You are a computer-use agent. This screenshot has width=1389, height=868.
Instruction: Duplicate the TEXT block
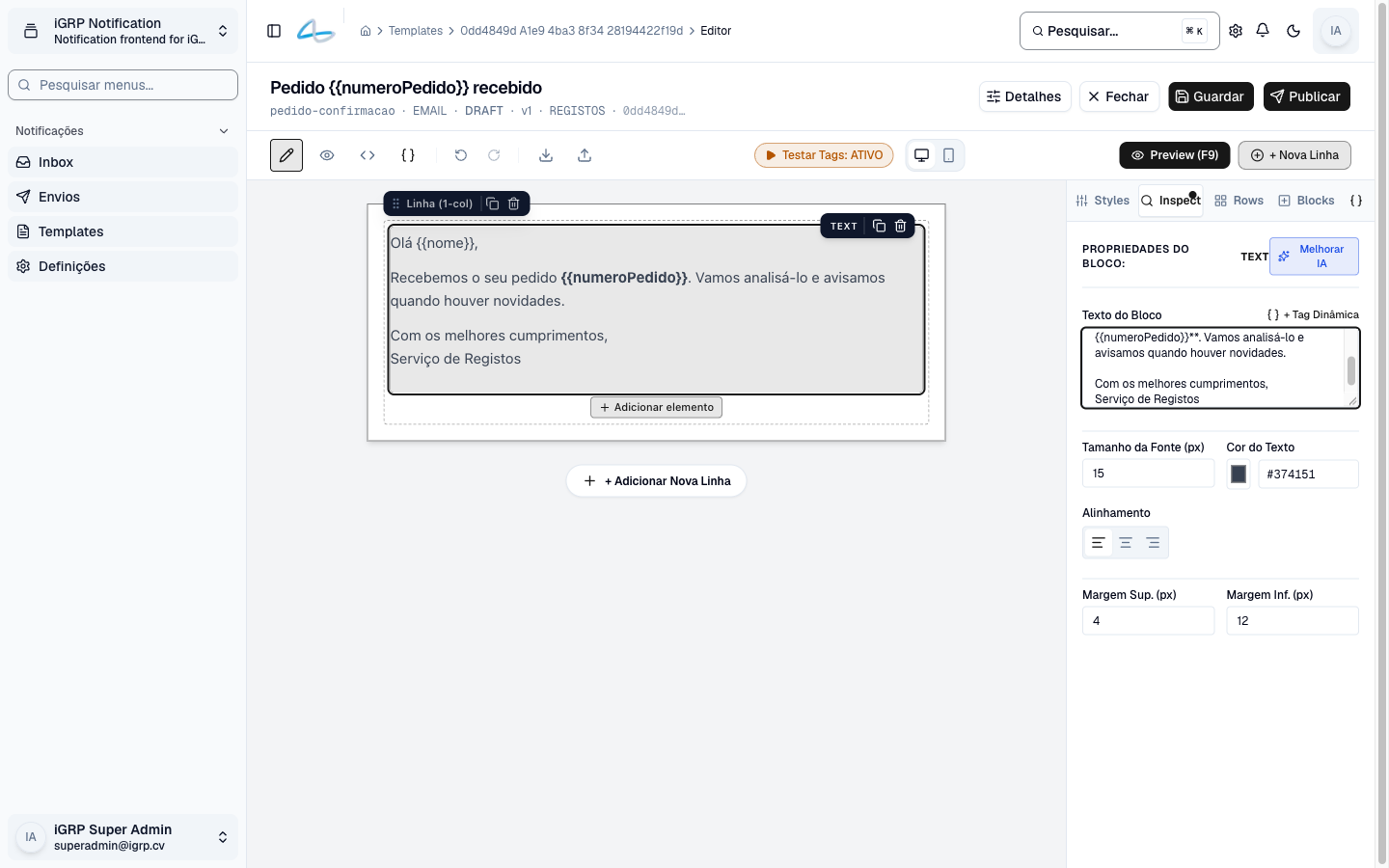(x=879, y=226)
